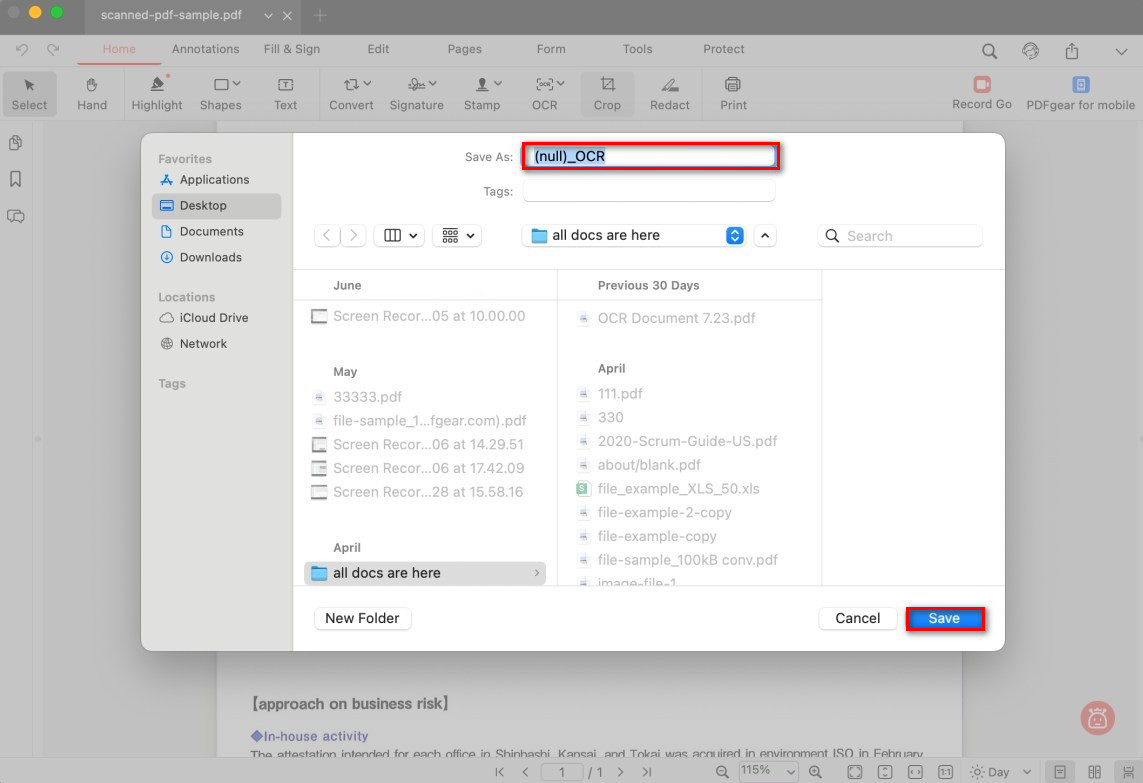Image resolution: width=1143 pixels, height=783 pixels.
Task: Open the left sidebar bookmarks panel
Action: [x=16, y=179]
